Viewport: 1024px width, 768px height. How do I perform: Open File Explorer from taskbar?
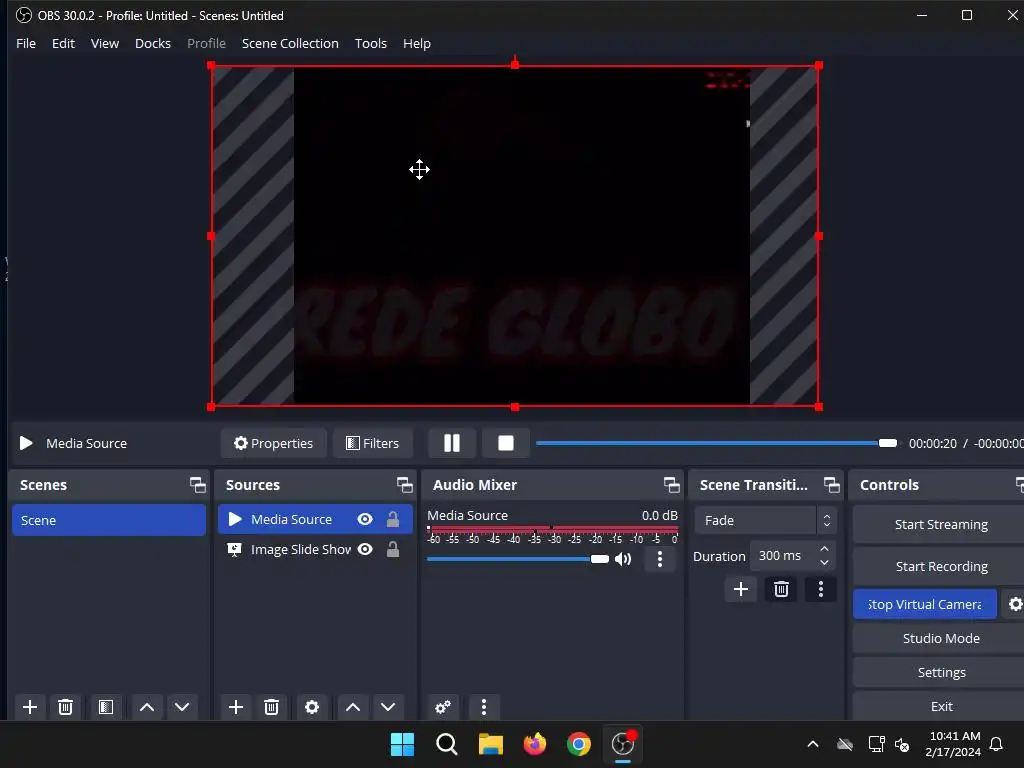tap(490, 744)
